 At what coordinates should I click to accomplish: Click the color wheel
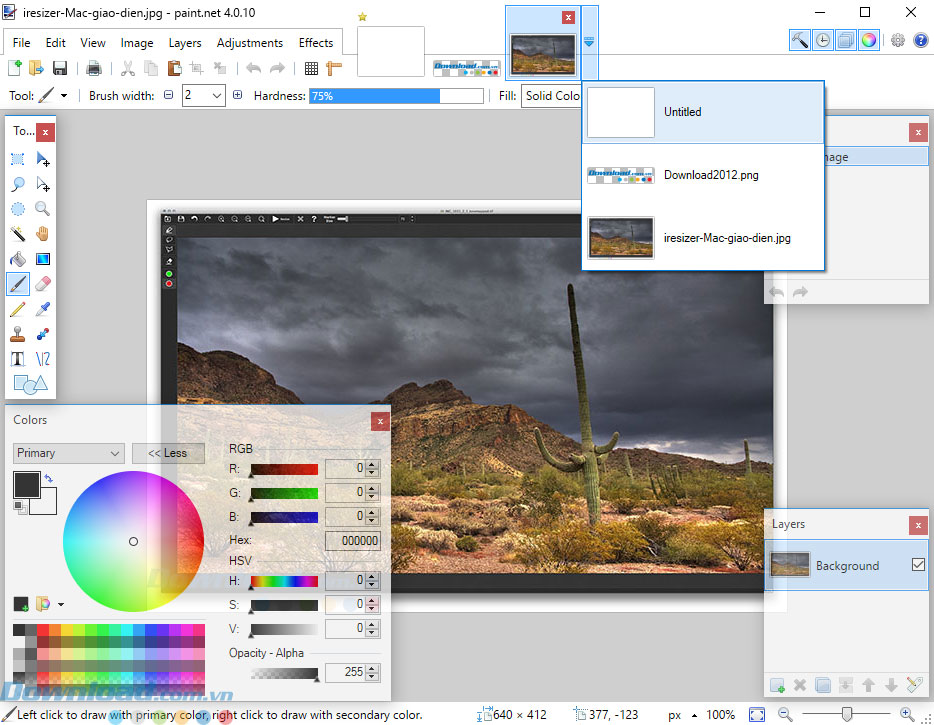(133, 541)
